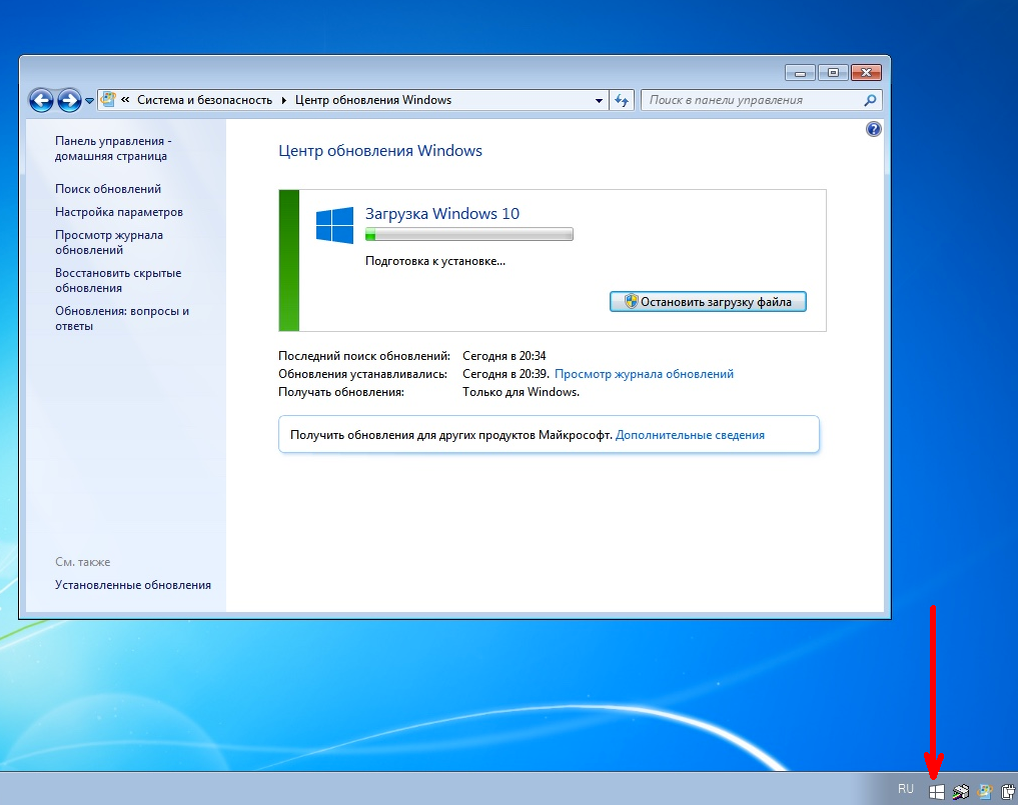Open "Обновления: вопросы и ответы" link
1018x805 pixels.
point(122,318)
